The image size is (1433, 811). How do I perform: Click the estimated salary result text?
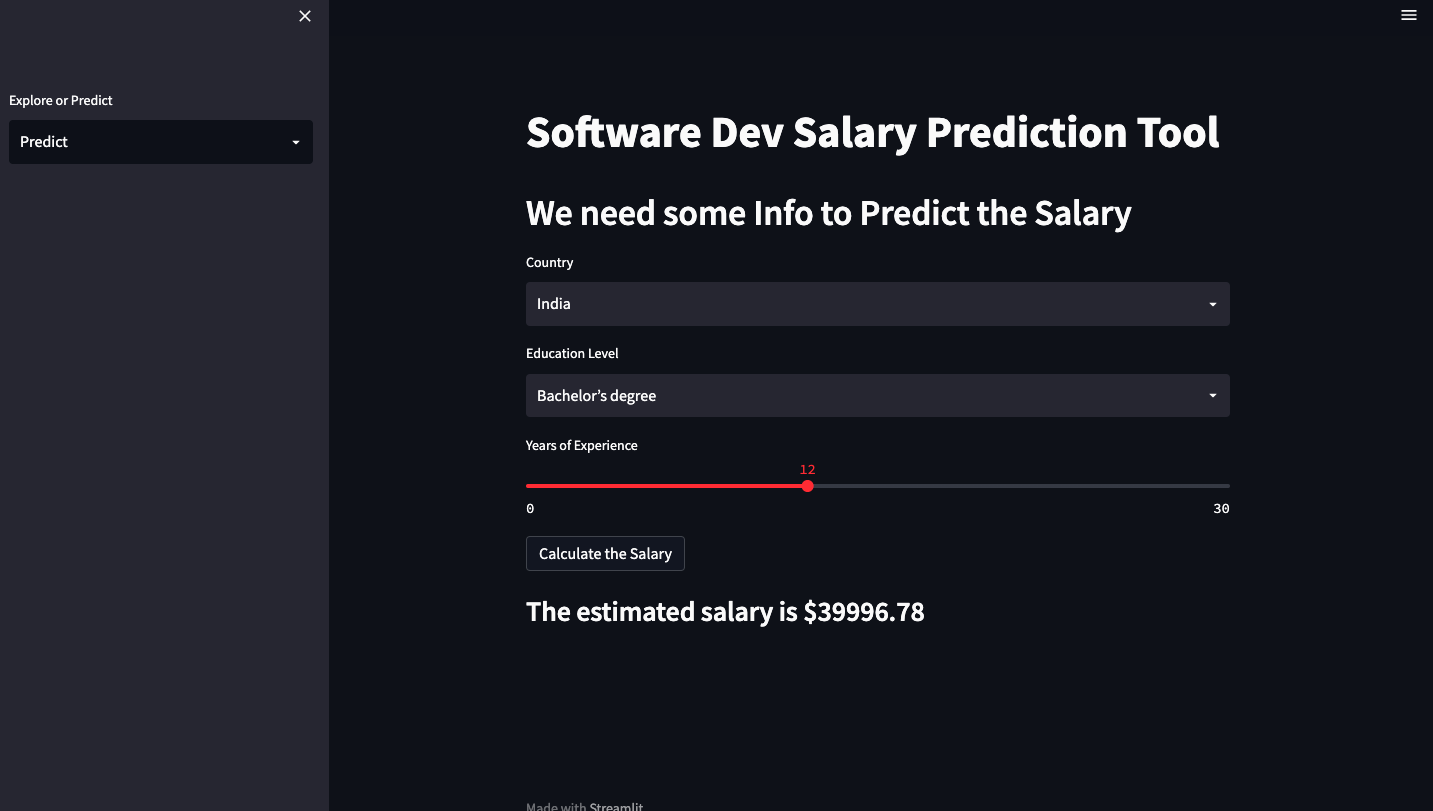click(725, 611)
